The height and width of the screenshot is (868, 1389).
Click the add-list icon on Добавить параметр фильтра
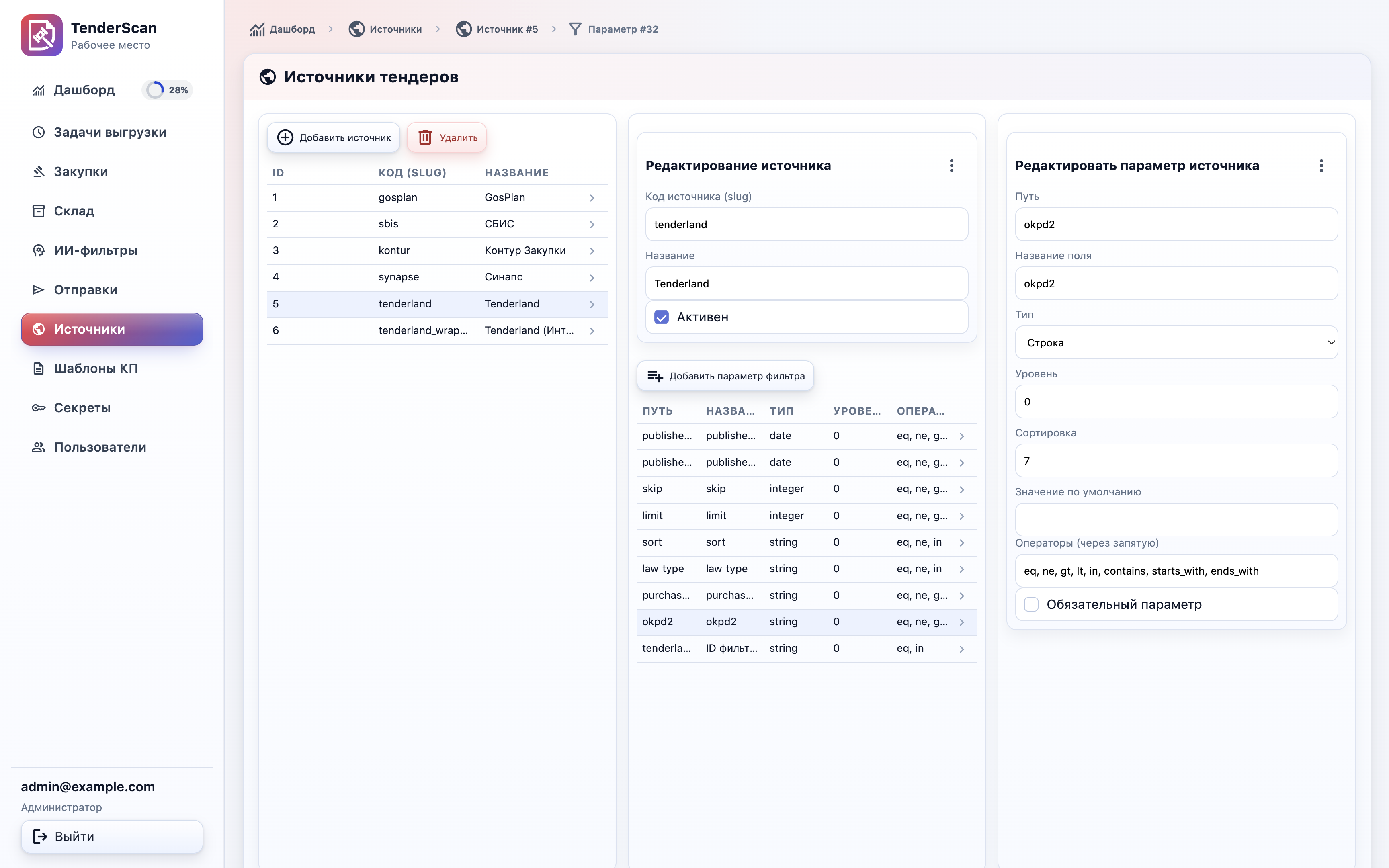tap(655, 376)
